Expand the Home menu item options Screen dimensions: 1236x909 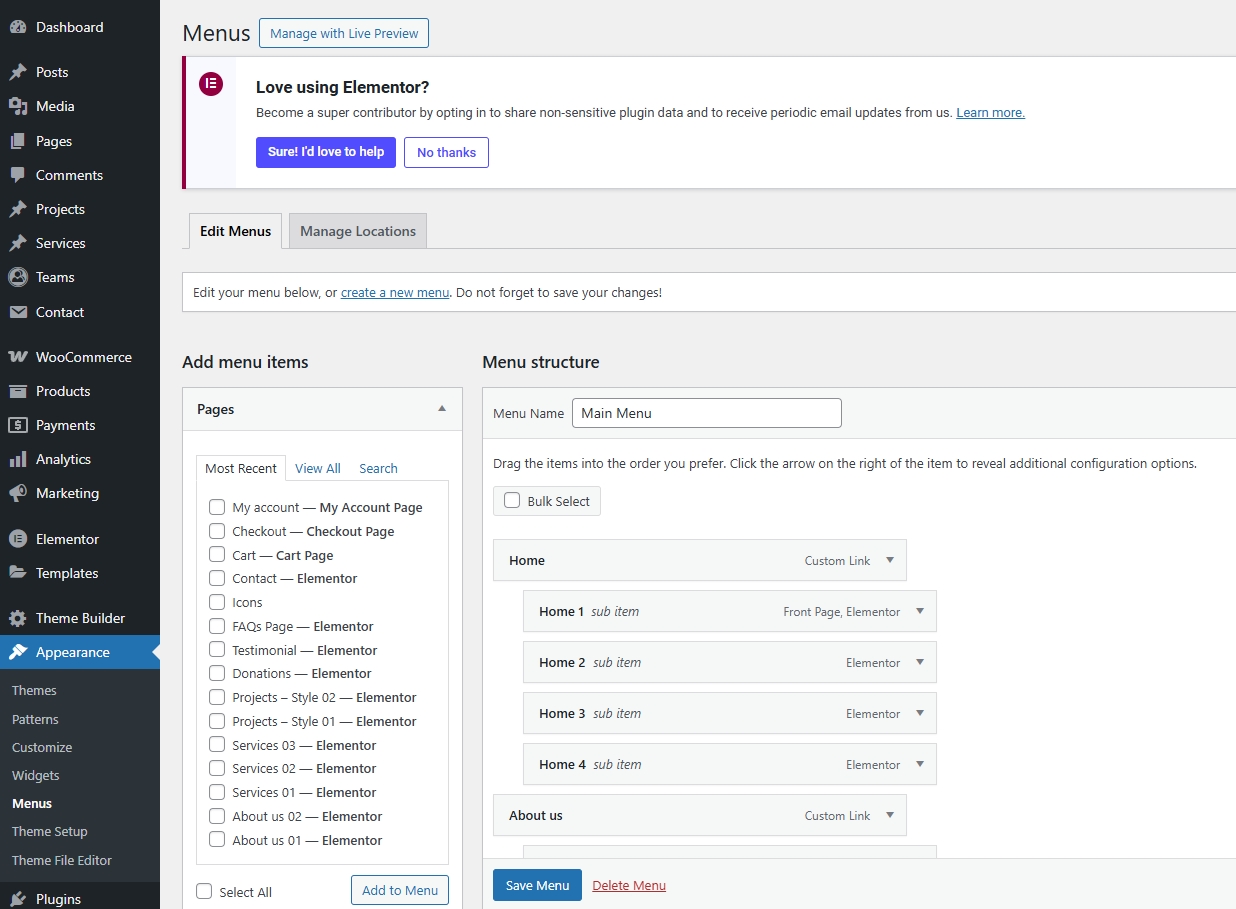(890, 561)
